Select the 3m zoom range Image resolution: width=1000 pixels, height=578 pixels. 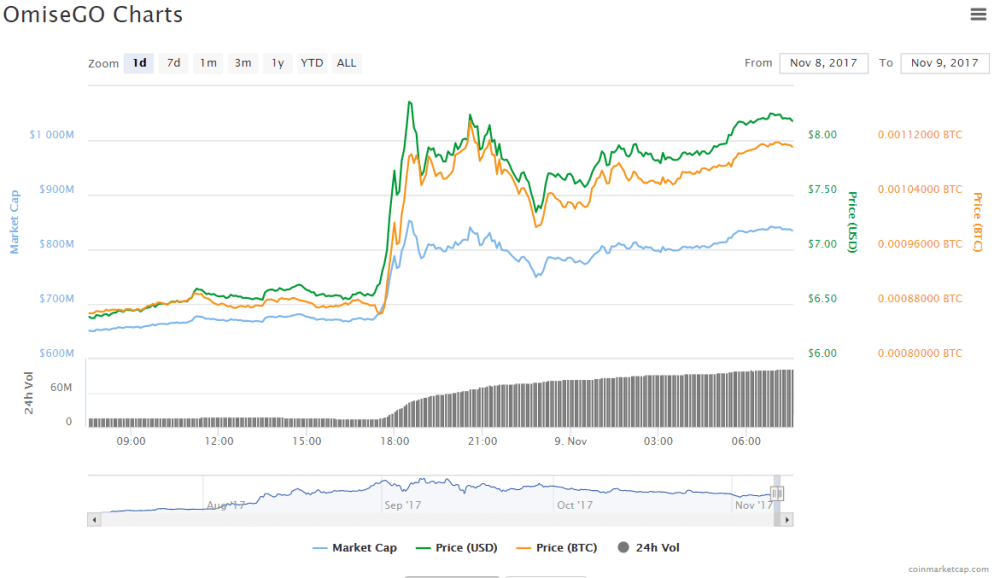tap(242, 63)
